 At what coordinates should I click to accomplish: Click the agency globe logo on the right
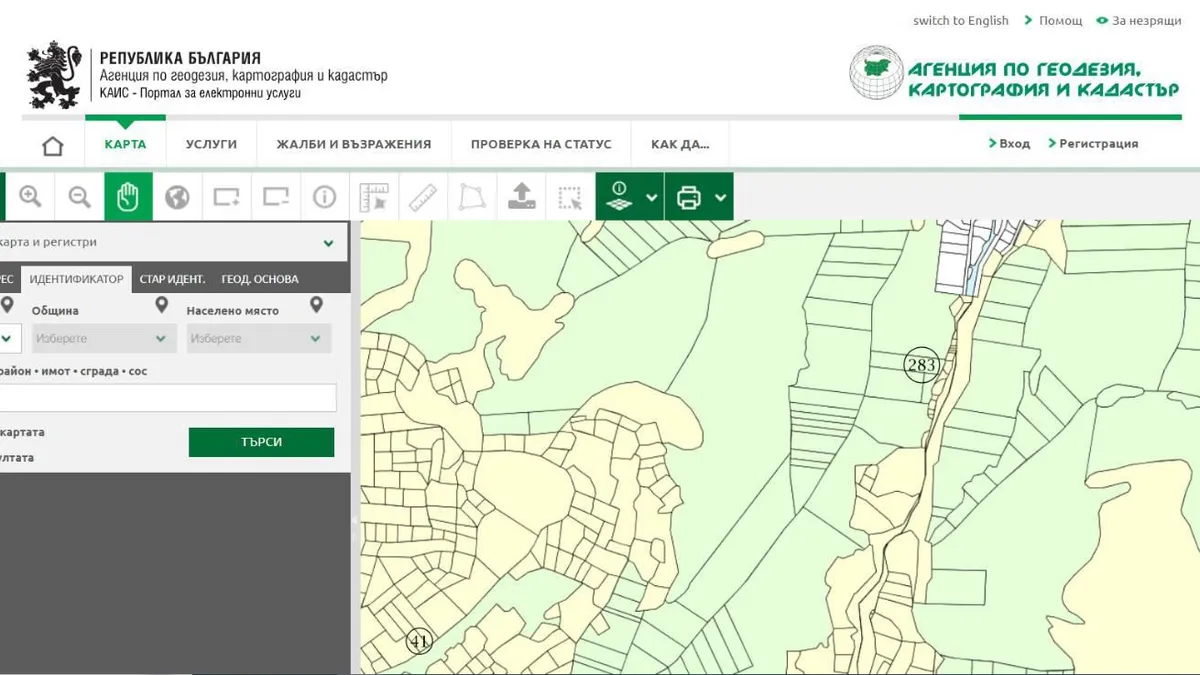876,72
